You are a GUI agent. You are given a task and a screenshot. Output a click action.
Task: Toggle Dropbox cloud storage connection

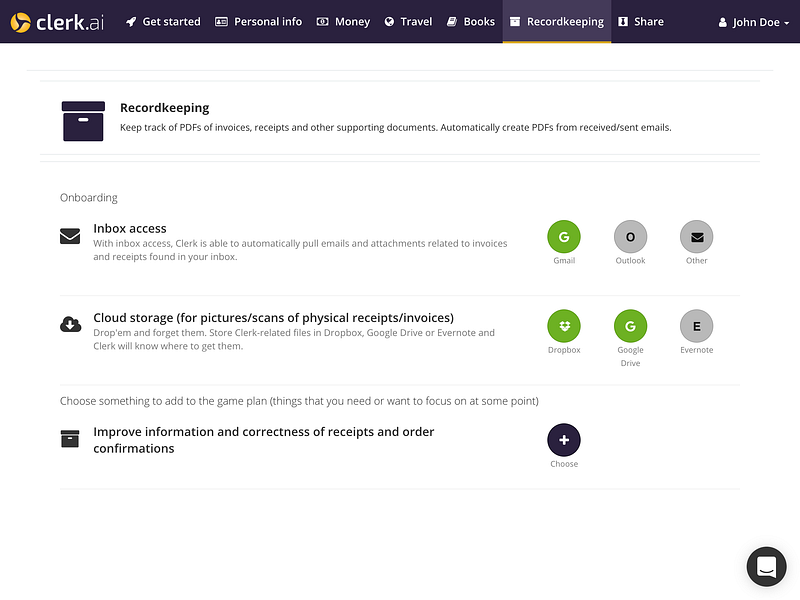click(x=564, y=326)
